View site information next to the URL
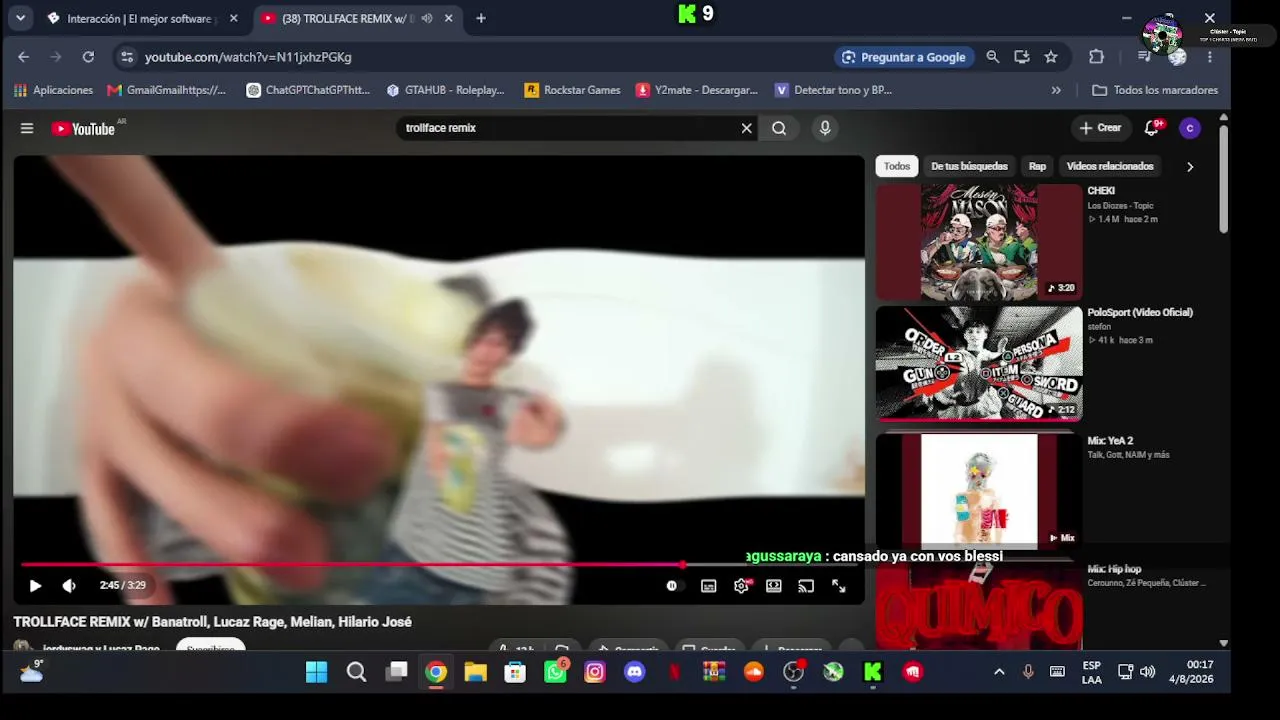Image resolution: width=1280 pixels, height=720 pixels. 126,57
